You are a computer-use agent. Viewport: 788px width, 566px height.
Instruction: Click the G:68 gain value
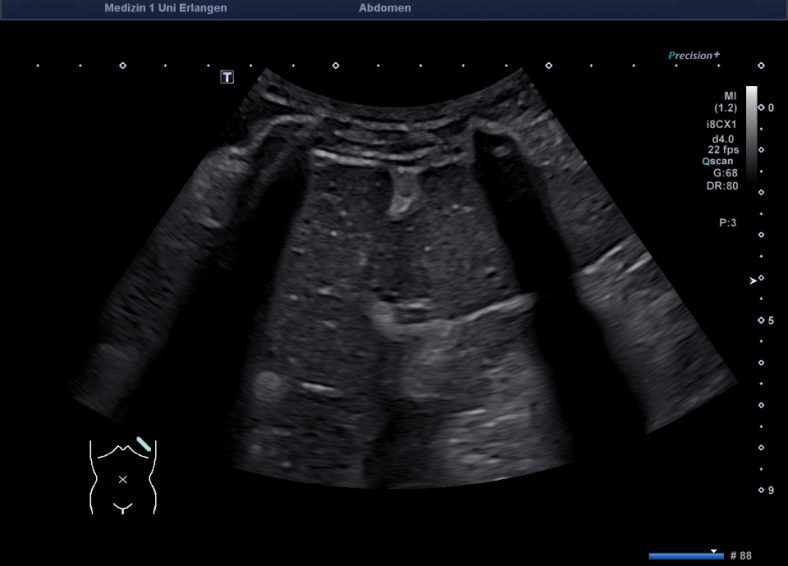tap(725, 172)
